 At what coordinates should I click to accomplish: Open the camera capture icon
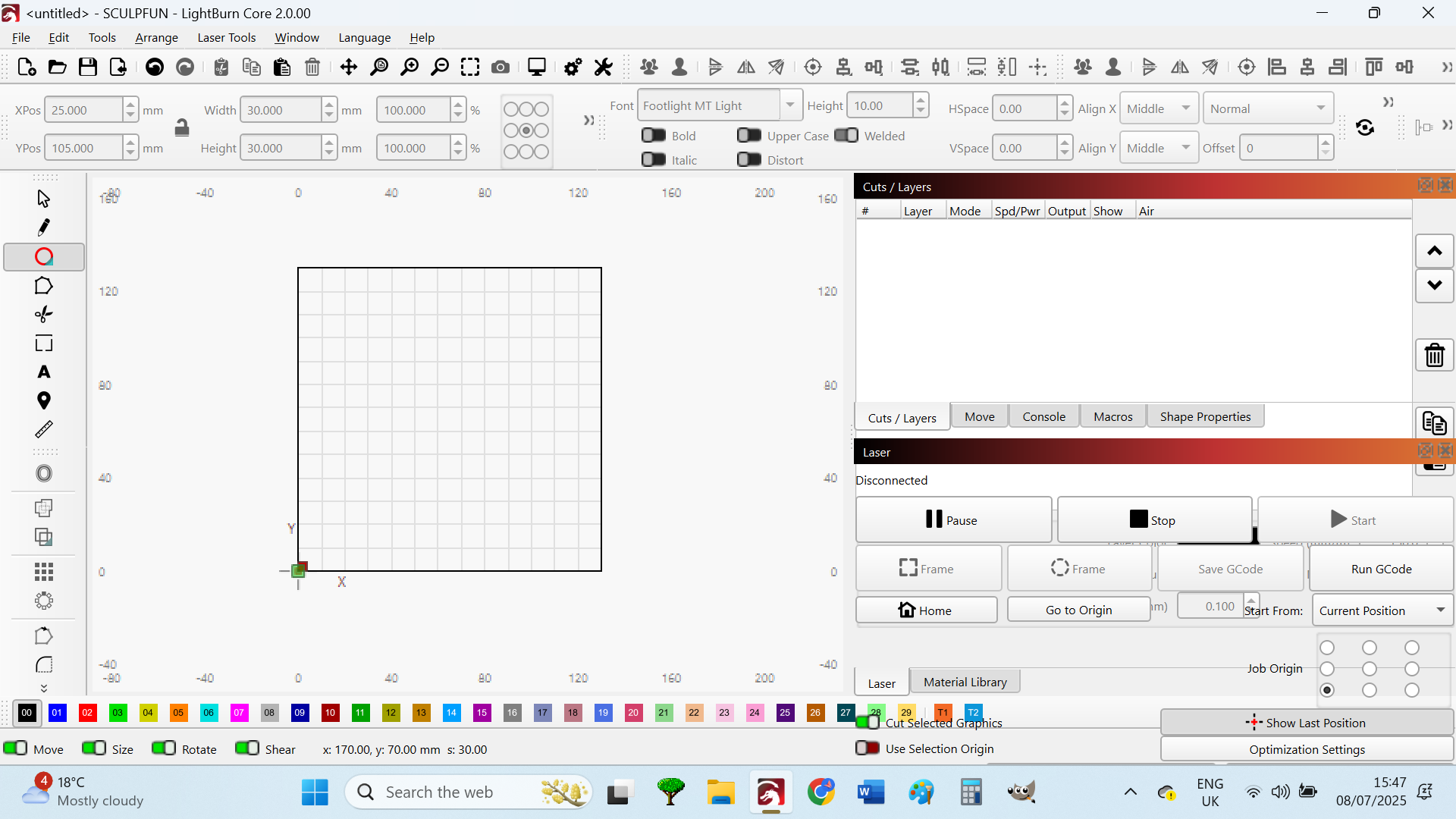tap(500, 67)
